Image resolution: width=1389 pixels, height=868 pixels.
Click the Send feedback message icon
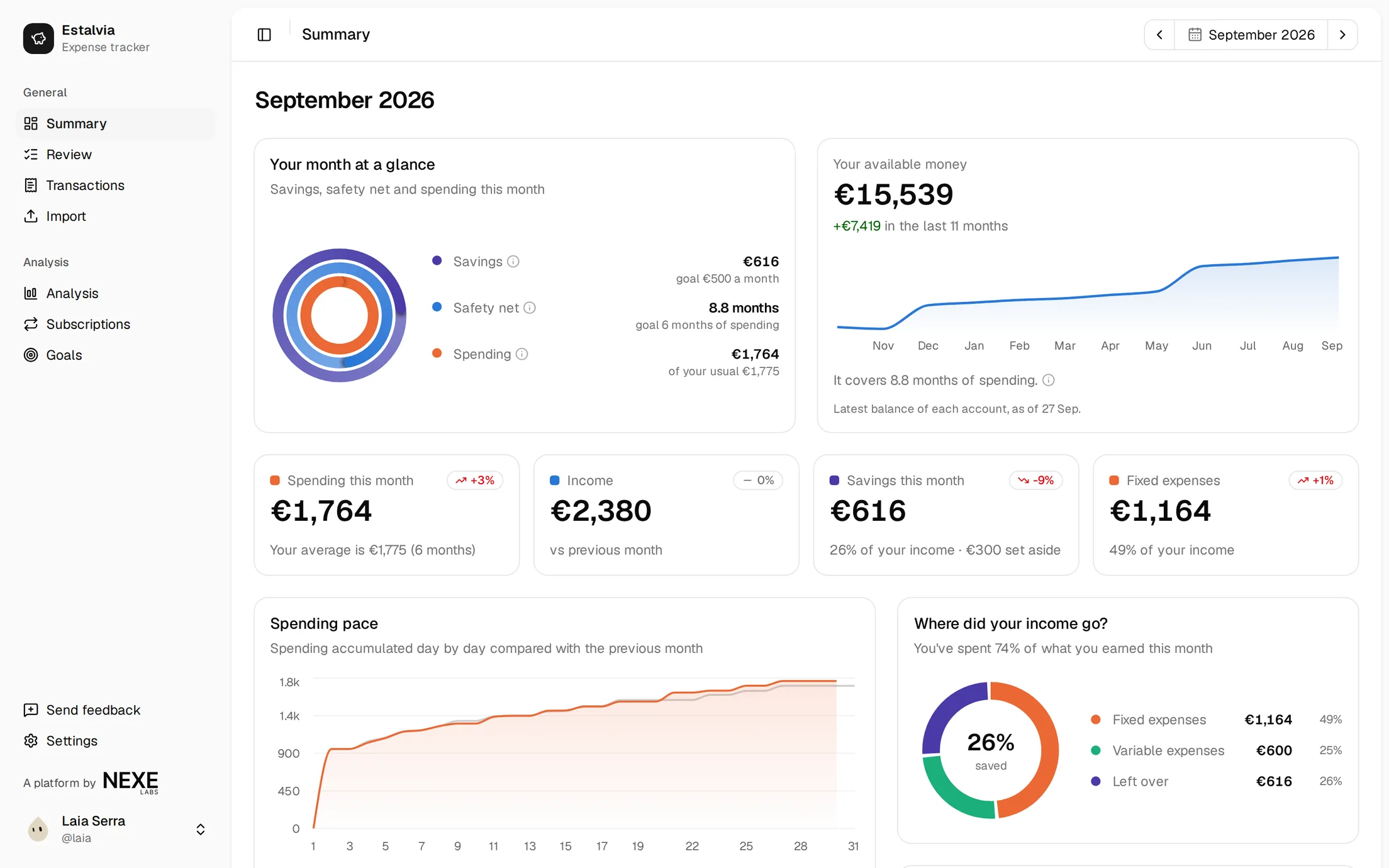(x=31, y=709)
